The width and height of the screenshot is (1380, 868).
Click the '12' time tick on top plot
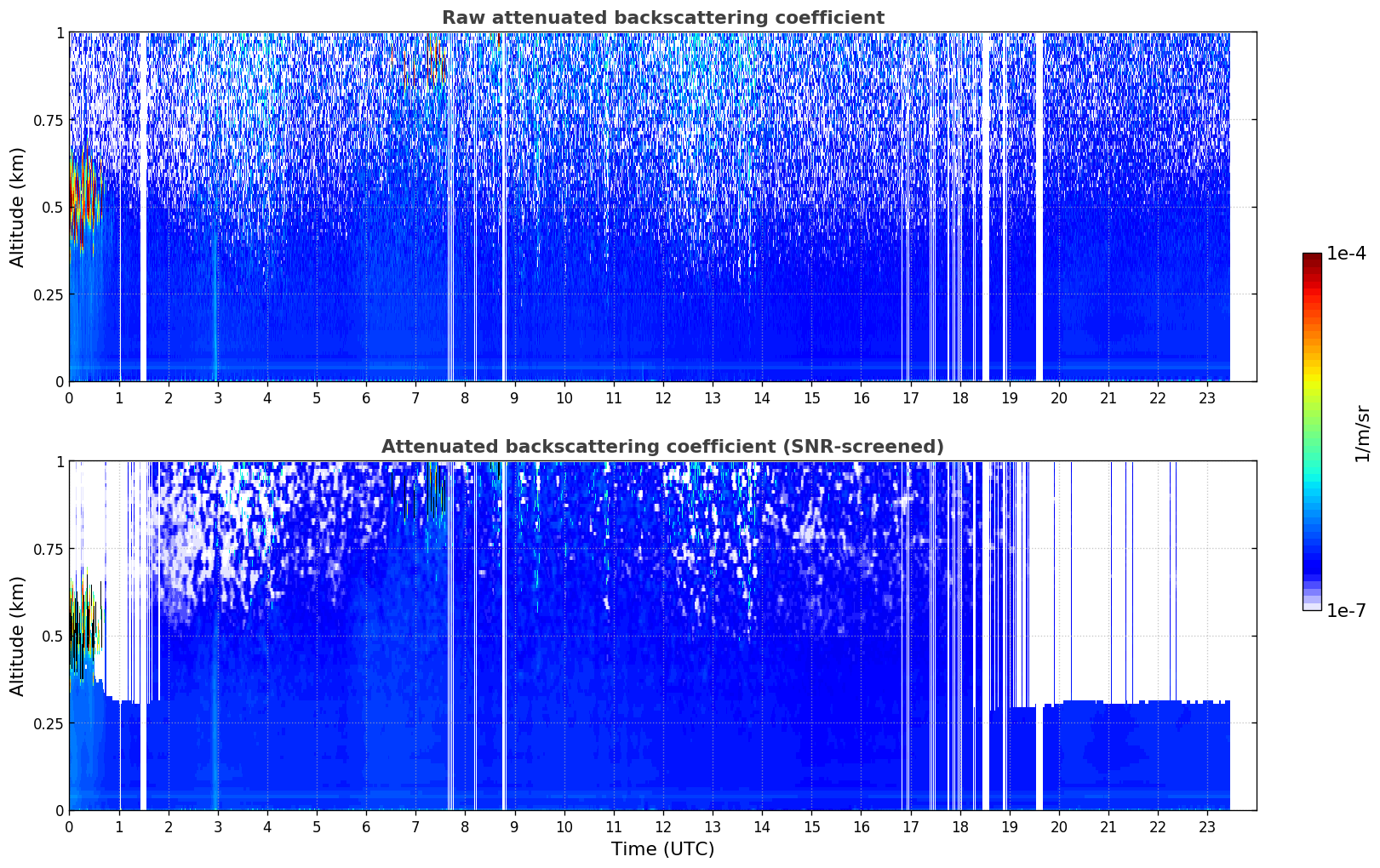pos(662,397)
